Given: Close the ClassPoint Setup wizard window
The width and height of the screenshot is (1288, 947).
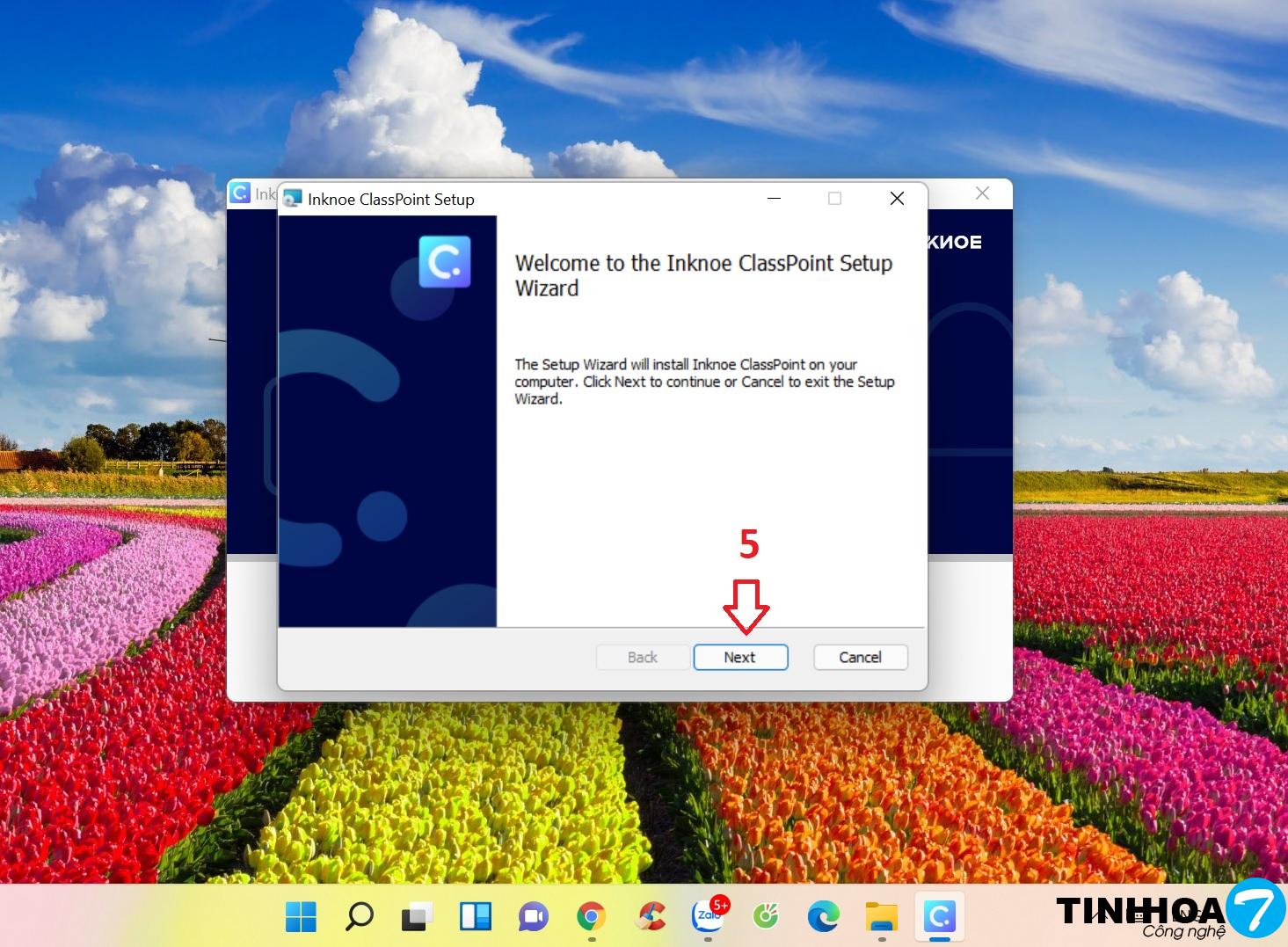Looking at the screenshot, I should [897, 199].
